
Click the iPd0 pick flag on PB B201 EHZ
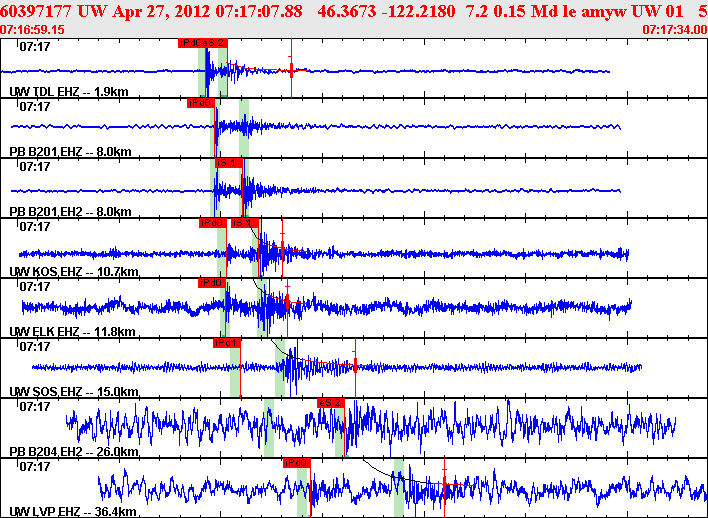pyautogui.click(x=200, y=103)
